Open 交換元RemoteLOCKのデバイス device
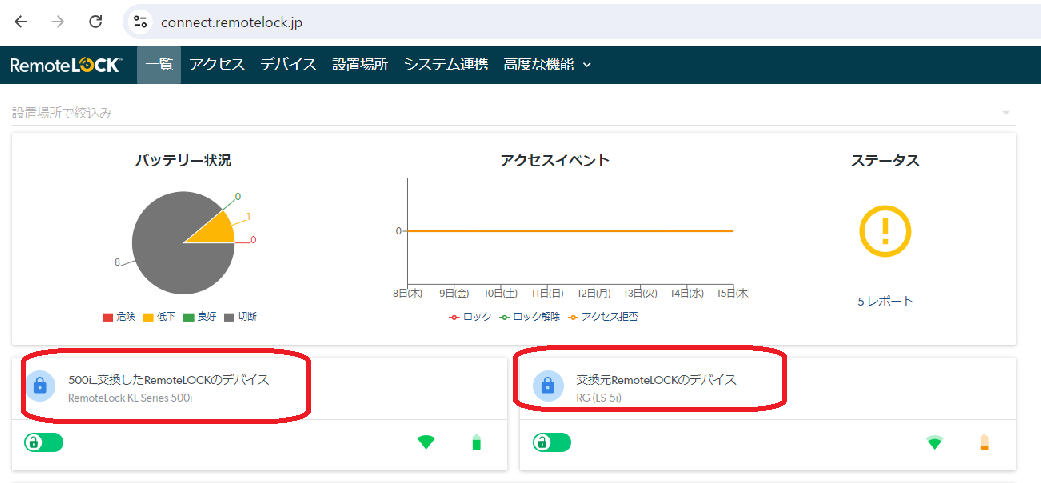Viewport: 1041px width, 483px height. pos(657,380)
